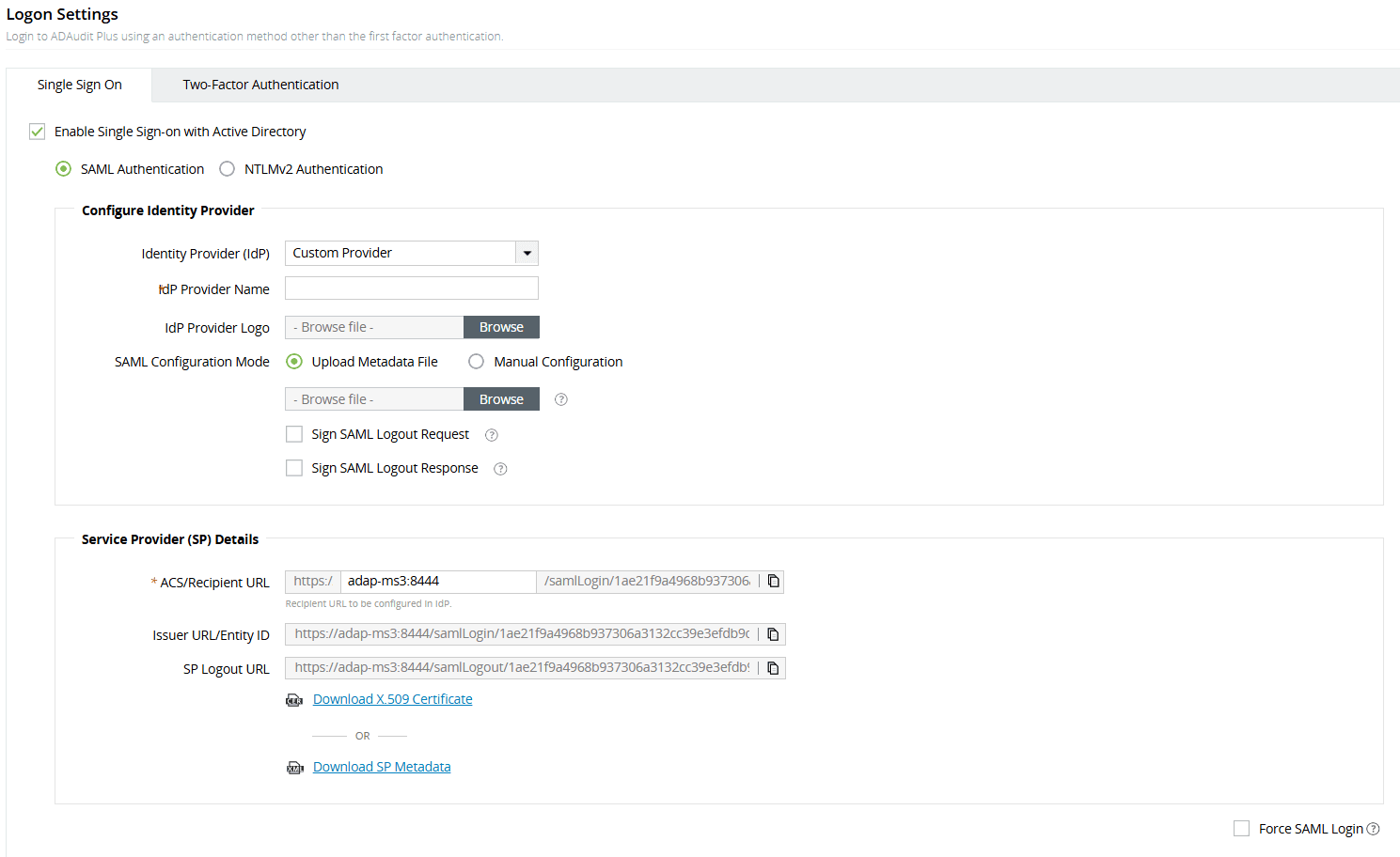Viewport: 1400px width, 857px height.
Task: Switch to Two-Factor Authentication tab
Action: click(260, 85)
